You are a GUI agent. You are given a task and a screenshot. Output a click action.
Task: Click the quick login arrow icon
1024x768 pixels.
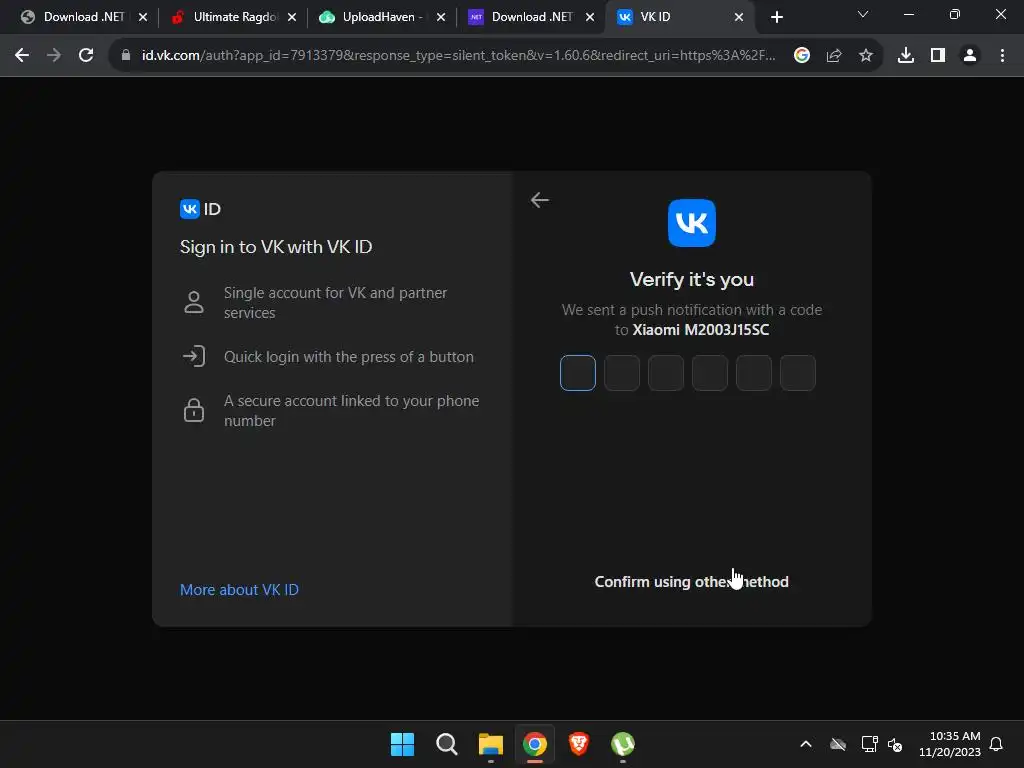click(194, 357)
